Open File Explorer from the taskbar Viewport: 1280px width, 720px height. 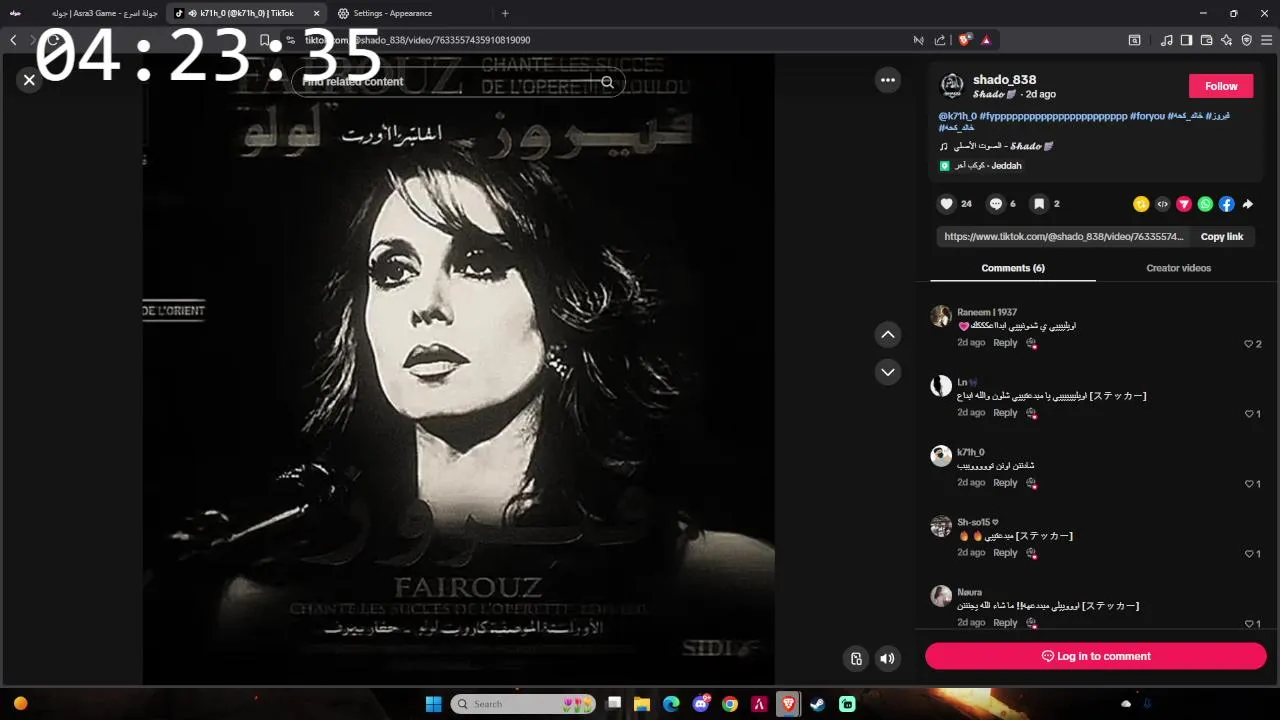(x=642, y=704)
